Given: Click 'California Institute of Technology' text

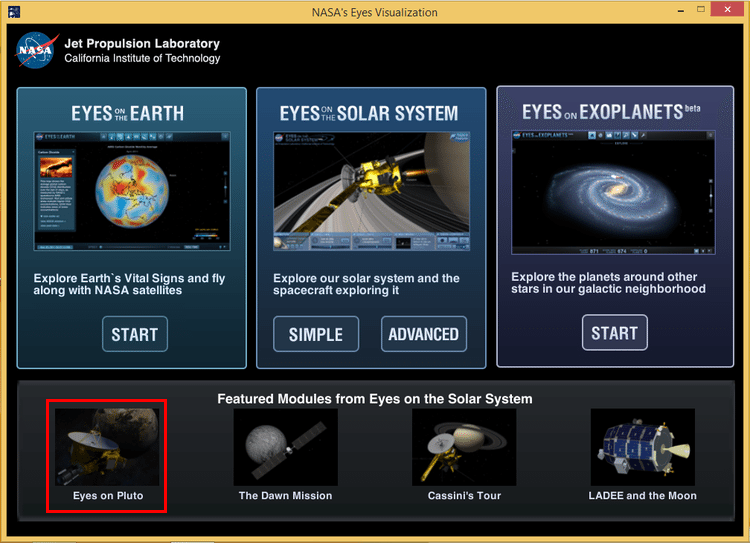Looking at the screenshot, I should (142, 58).
